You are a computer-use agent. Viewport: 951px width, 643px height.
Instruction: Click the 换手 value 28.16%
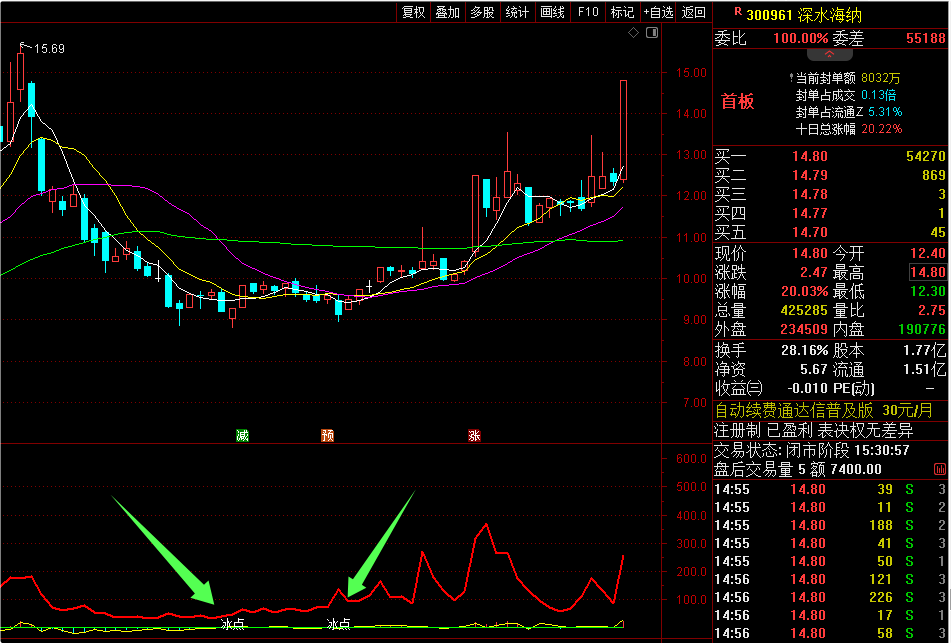pyautogui.click(x=804, y=350)
